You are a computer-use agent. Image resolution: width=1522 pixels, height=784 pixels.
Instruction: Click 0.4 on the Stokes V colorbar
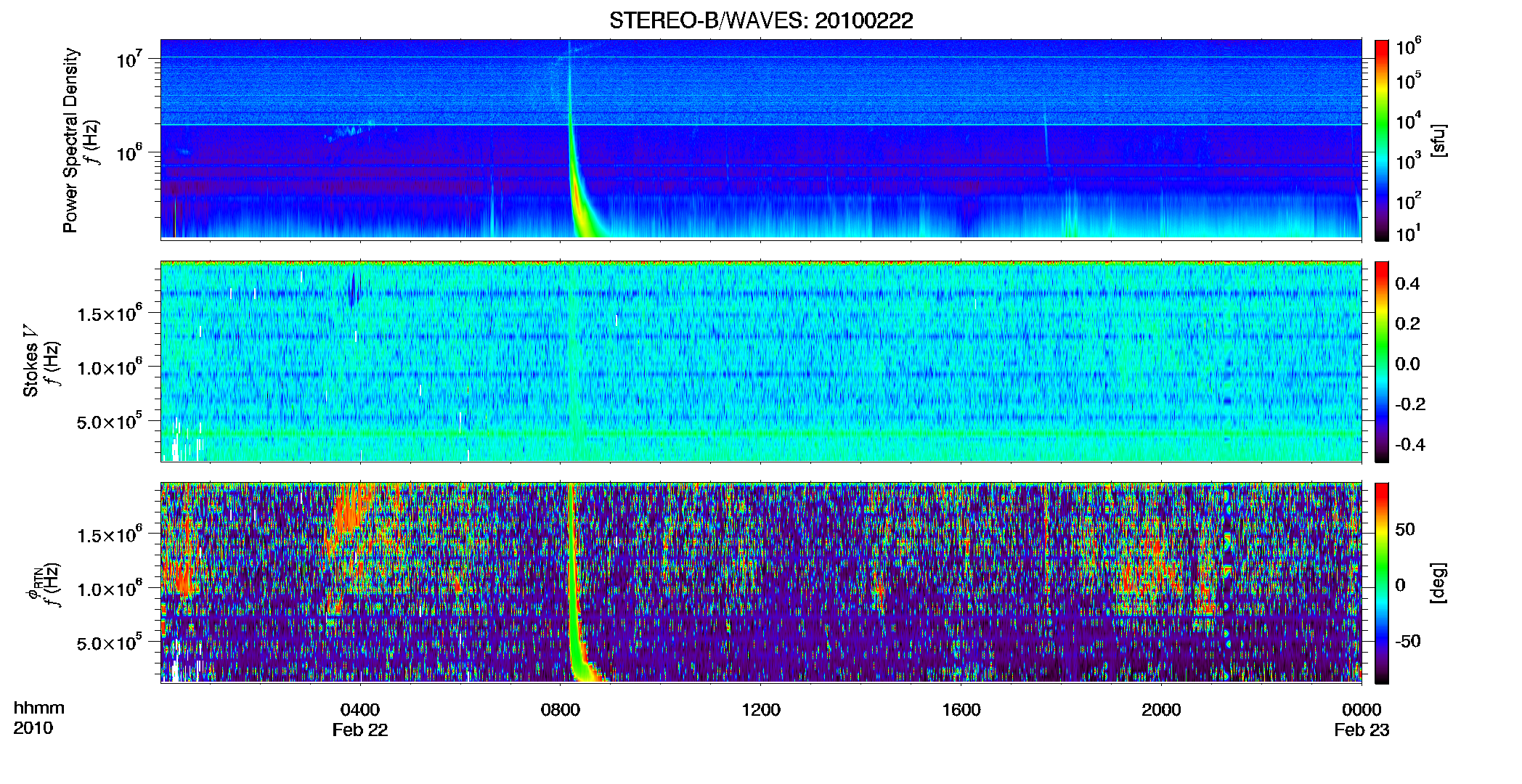[1407, 284]
